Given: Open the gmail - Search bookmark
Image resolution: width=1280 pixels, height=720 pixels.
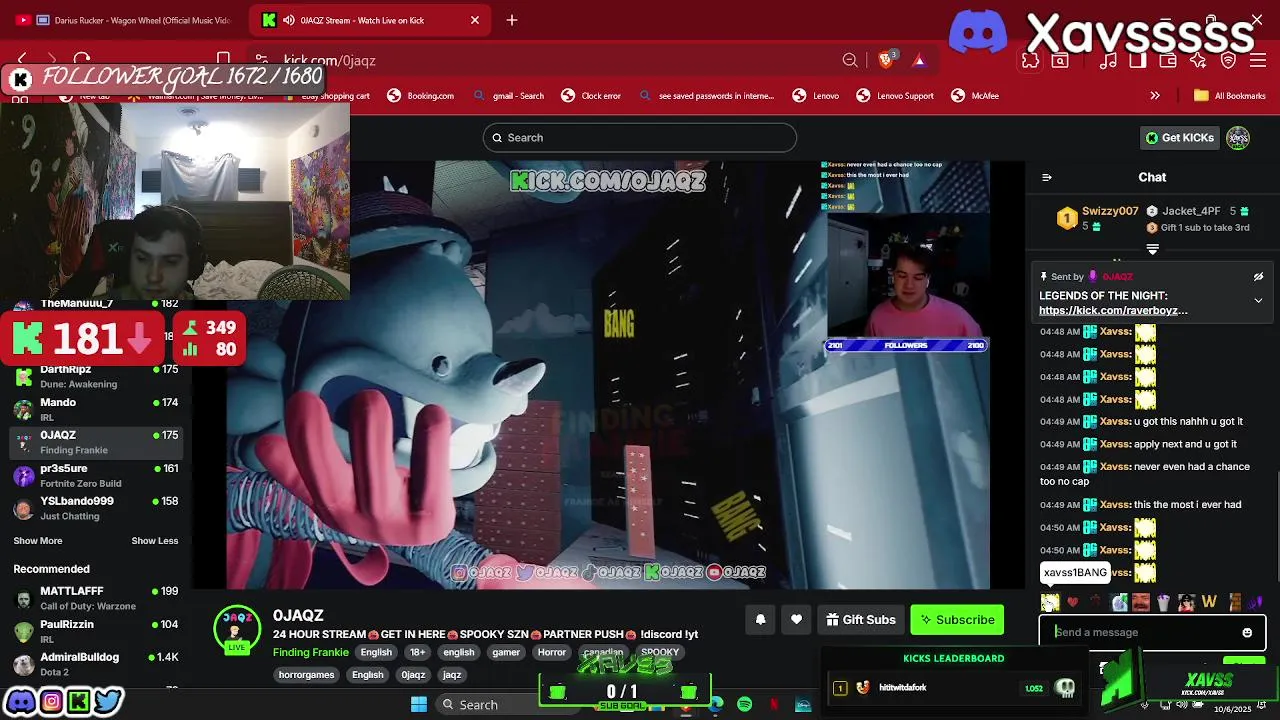Looking at the screenshot, I should point(509,96).
